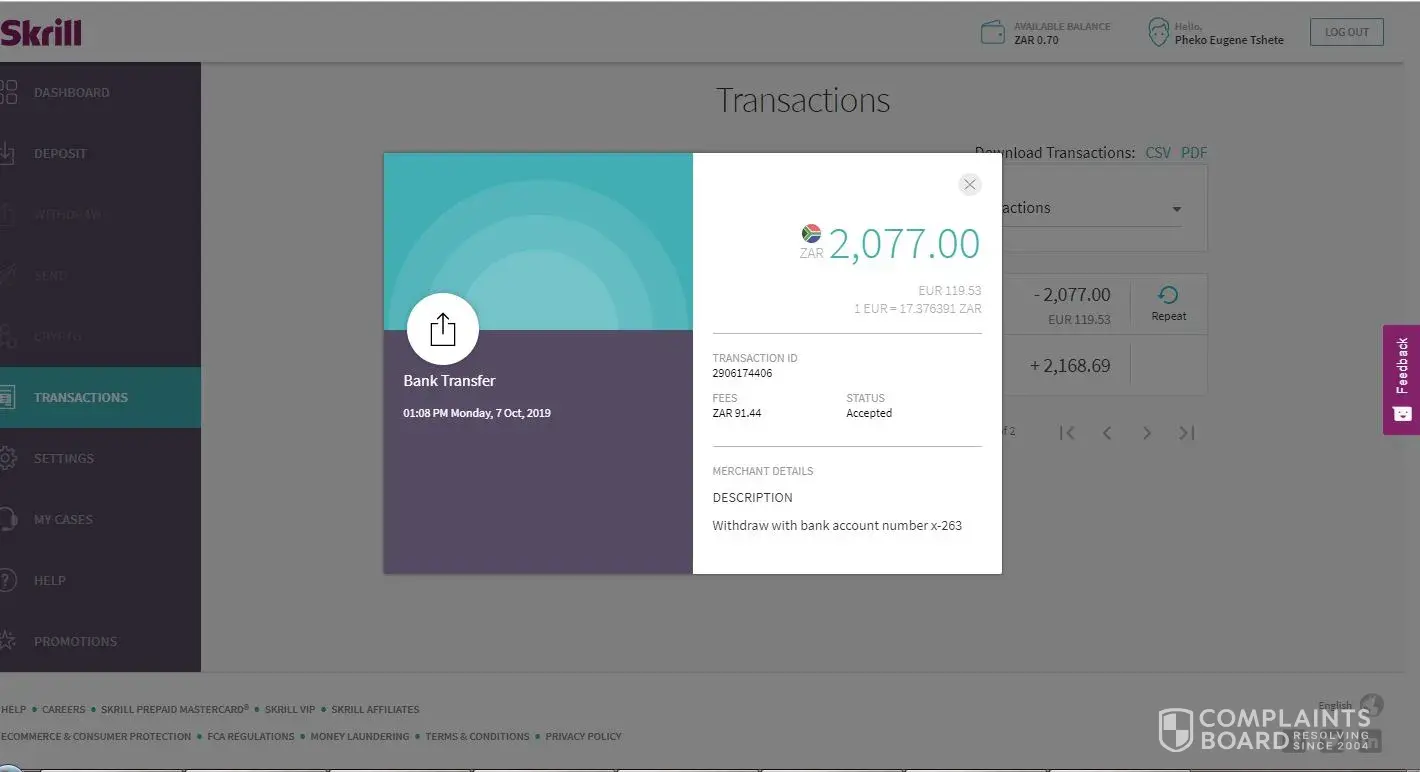The image size is (1420, 772).
Task: Open the TERMS & CONDITIONS footer link
Action: coord(477,737)
